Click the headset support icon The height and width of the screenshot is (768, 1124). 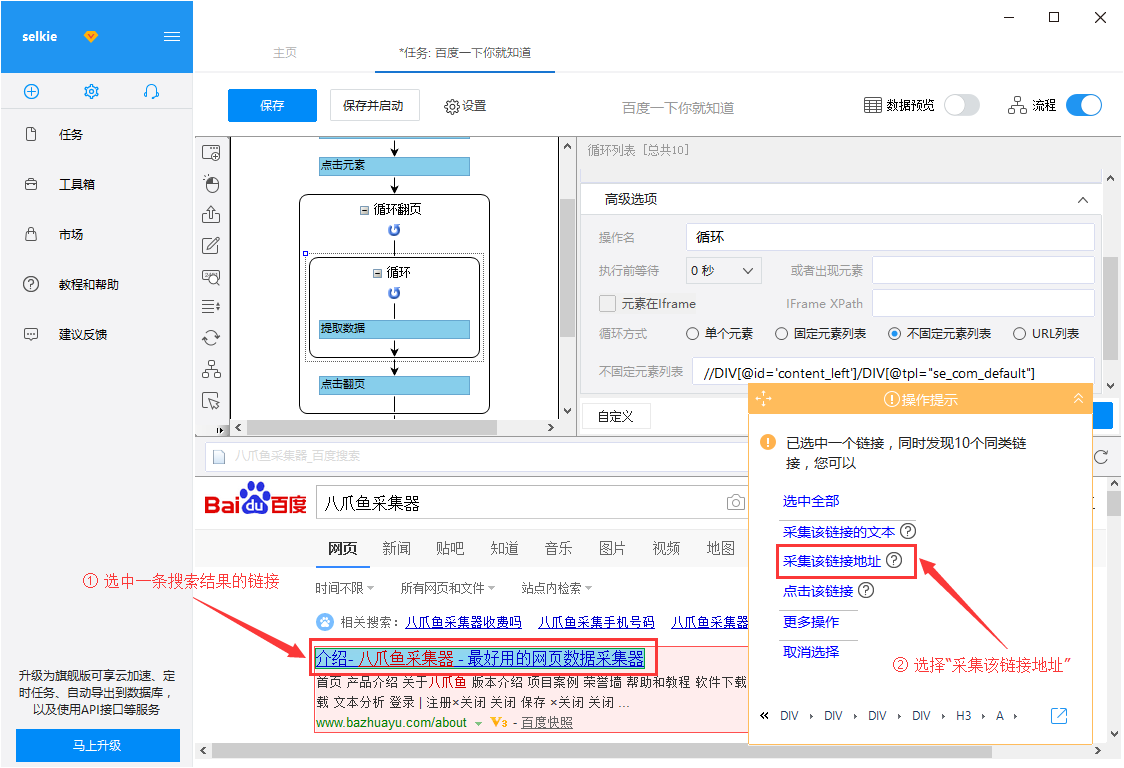pyautogui.click(x=151, y=92)
